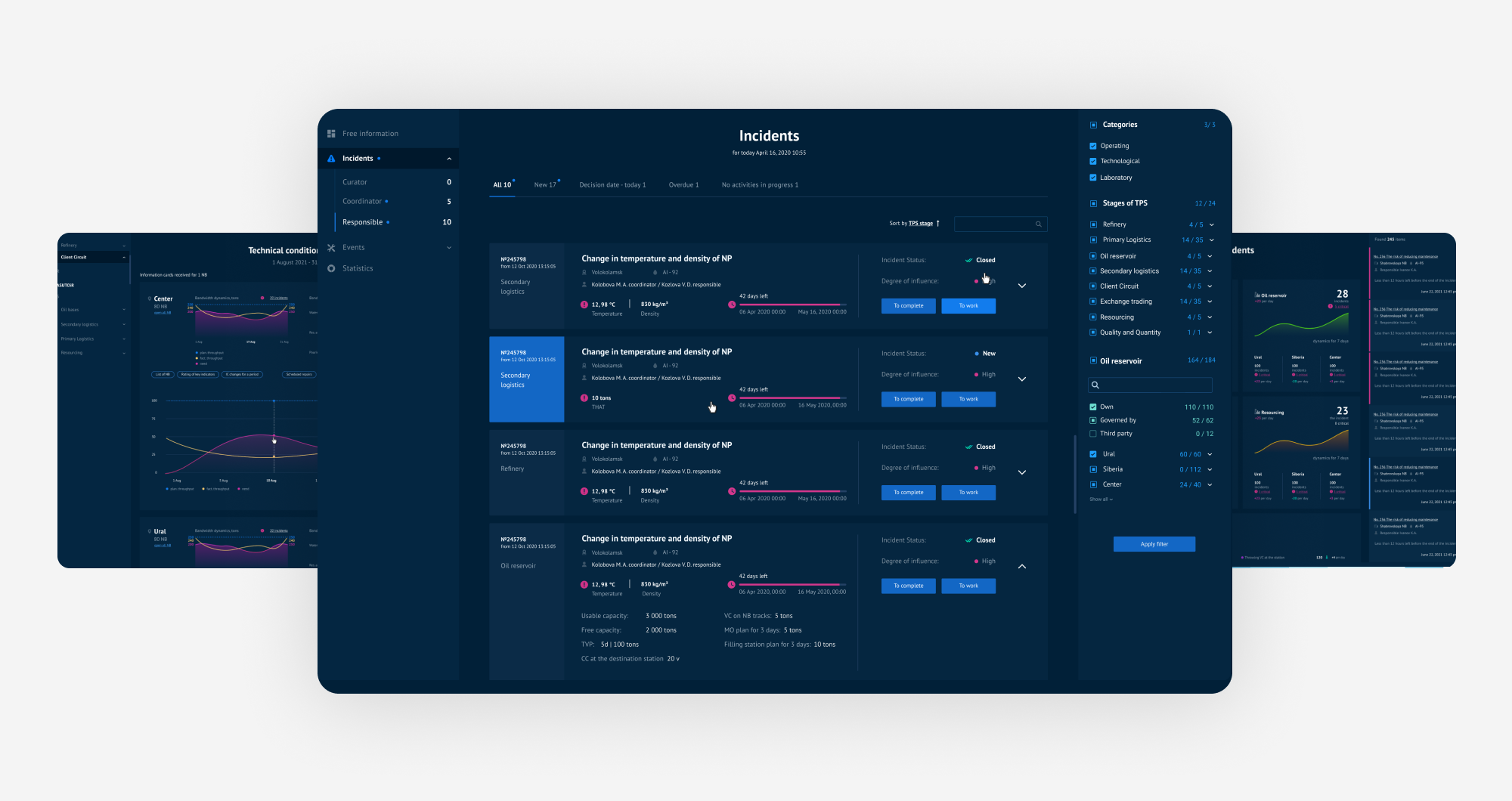Image resolution: width=1512 pixels, height=801 pixels.
Task: Toggle the Governed by checkbox
Action: pyautogui.click(x=1093, y=420)
